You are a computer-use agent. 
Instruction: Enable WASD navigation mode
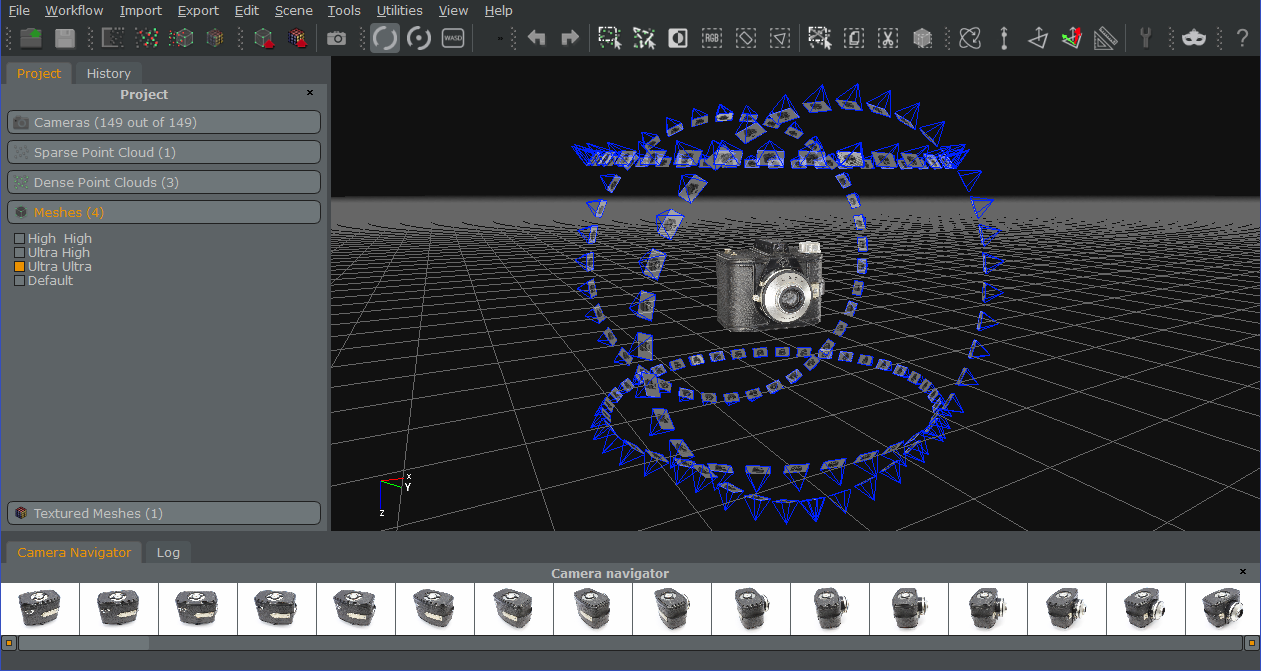[x=453, y=38]
